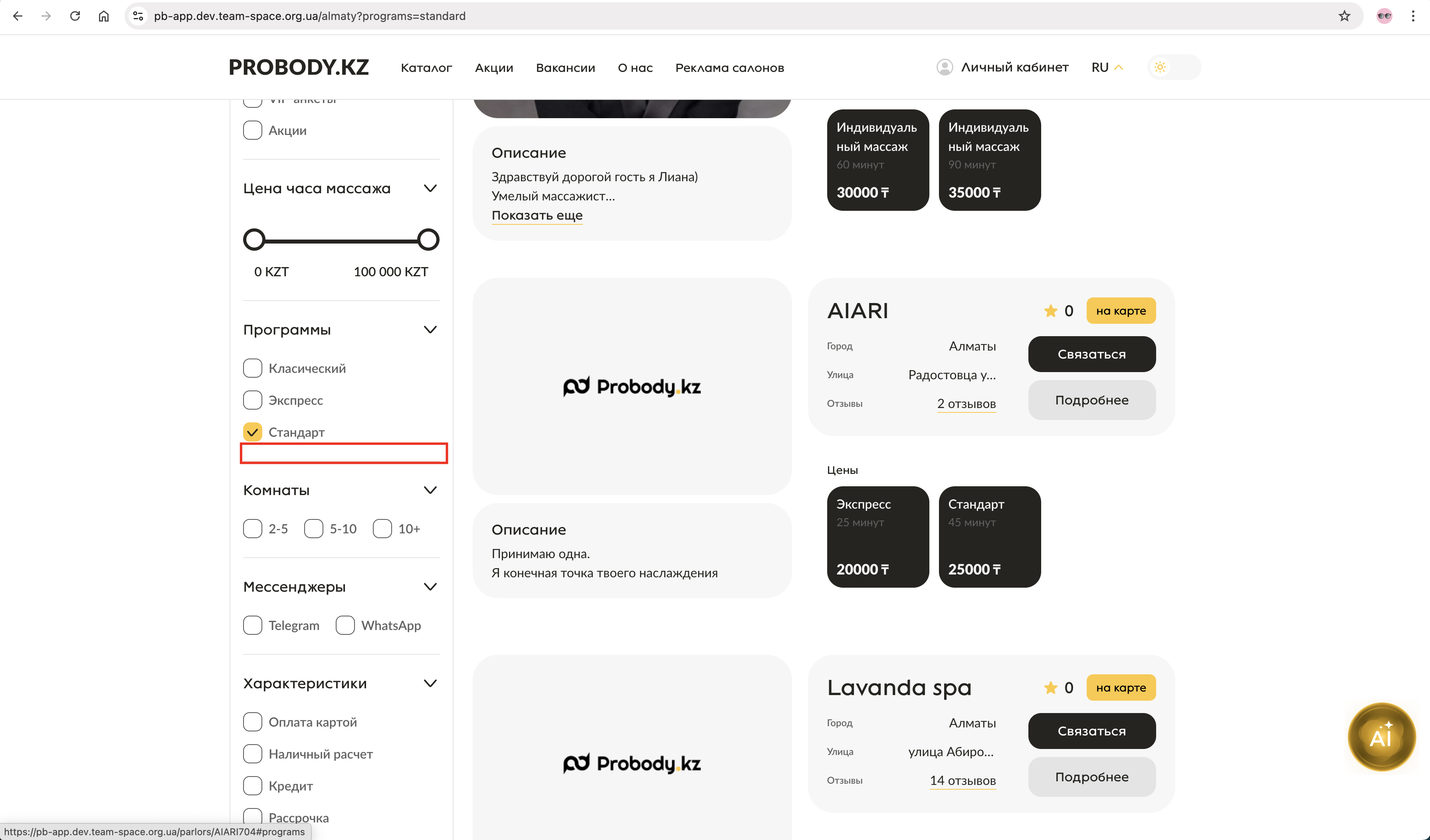Open the Каталог menu item
Viewport: 1430px width, 840px height.
[426, 67]
